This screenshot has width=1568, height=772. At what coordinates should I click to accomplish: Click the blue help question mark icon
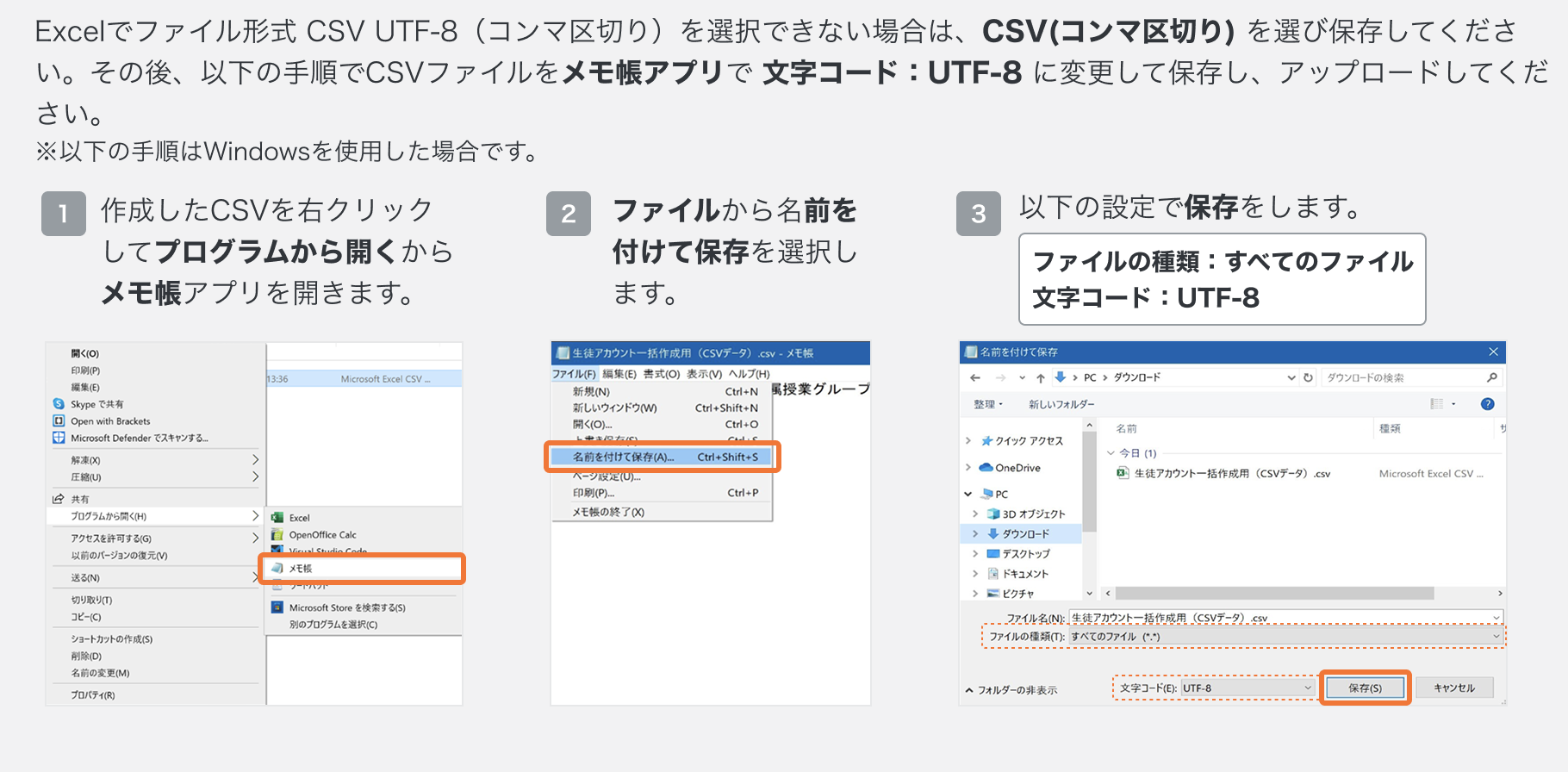(x=1487, y=404)
